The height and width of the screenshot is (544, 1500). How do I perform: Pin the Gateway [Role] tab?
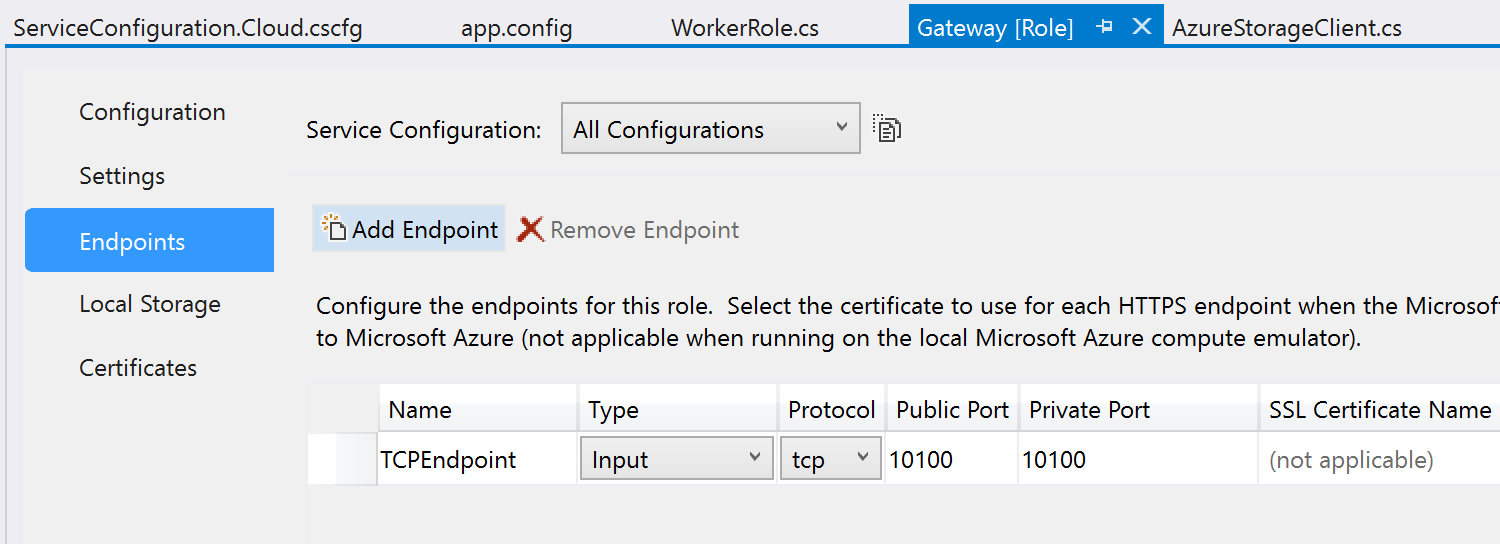1105,27
